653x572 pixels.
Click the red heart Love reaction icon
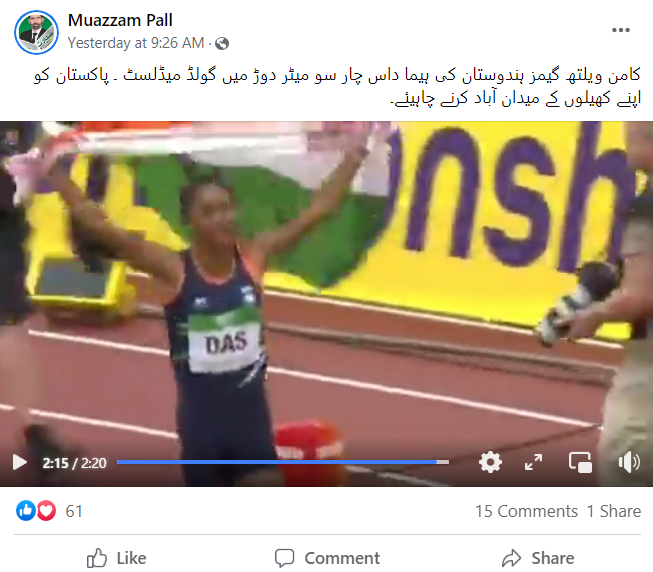[46, 510]
